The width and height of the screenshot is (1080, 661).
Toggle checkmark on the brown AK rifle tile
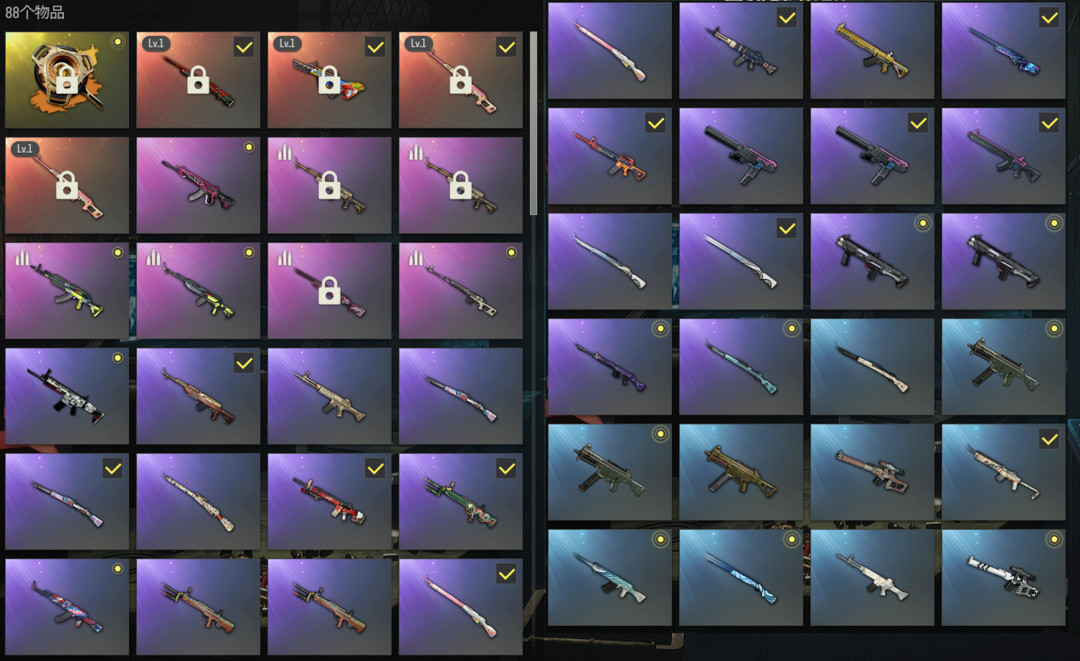(244, 363)
